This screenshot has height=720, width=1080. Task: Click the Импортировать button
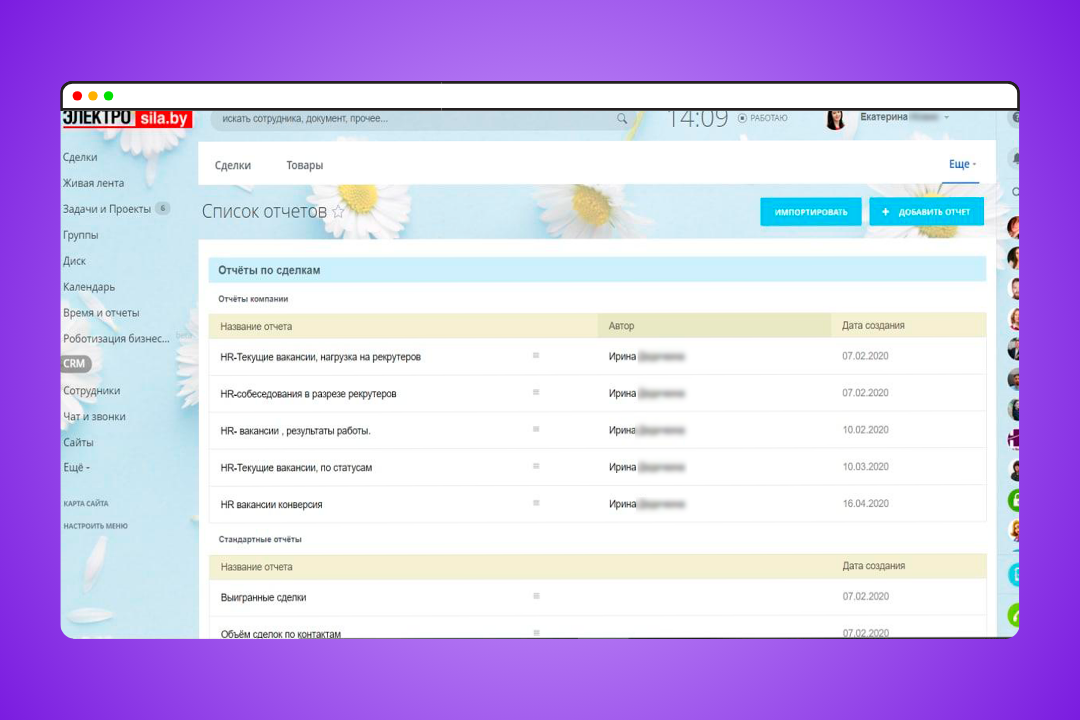811,212
